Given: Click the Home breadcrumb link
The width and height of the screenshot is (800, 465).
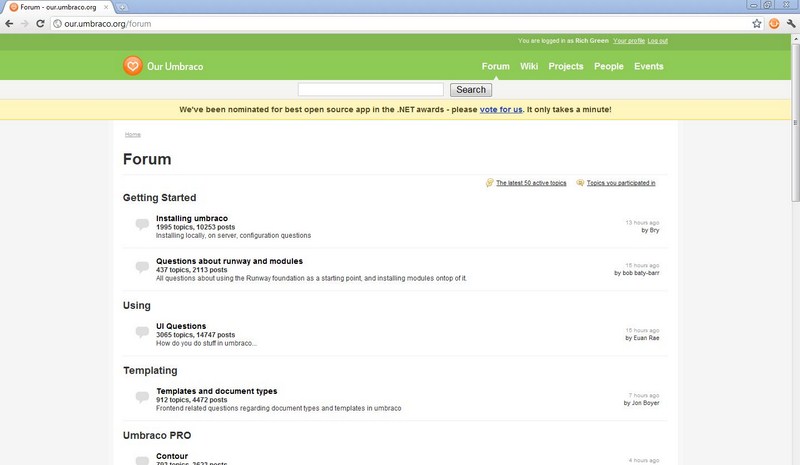Looking at the screenshot, I should [133, 134].
